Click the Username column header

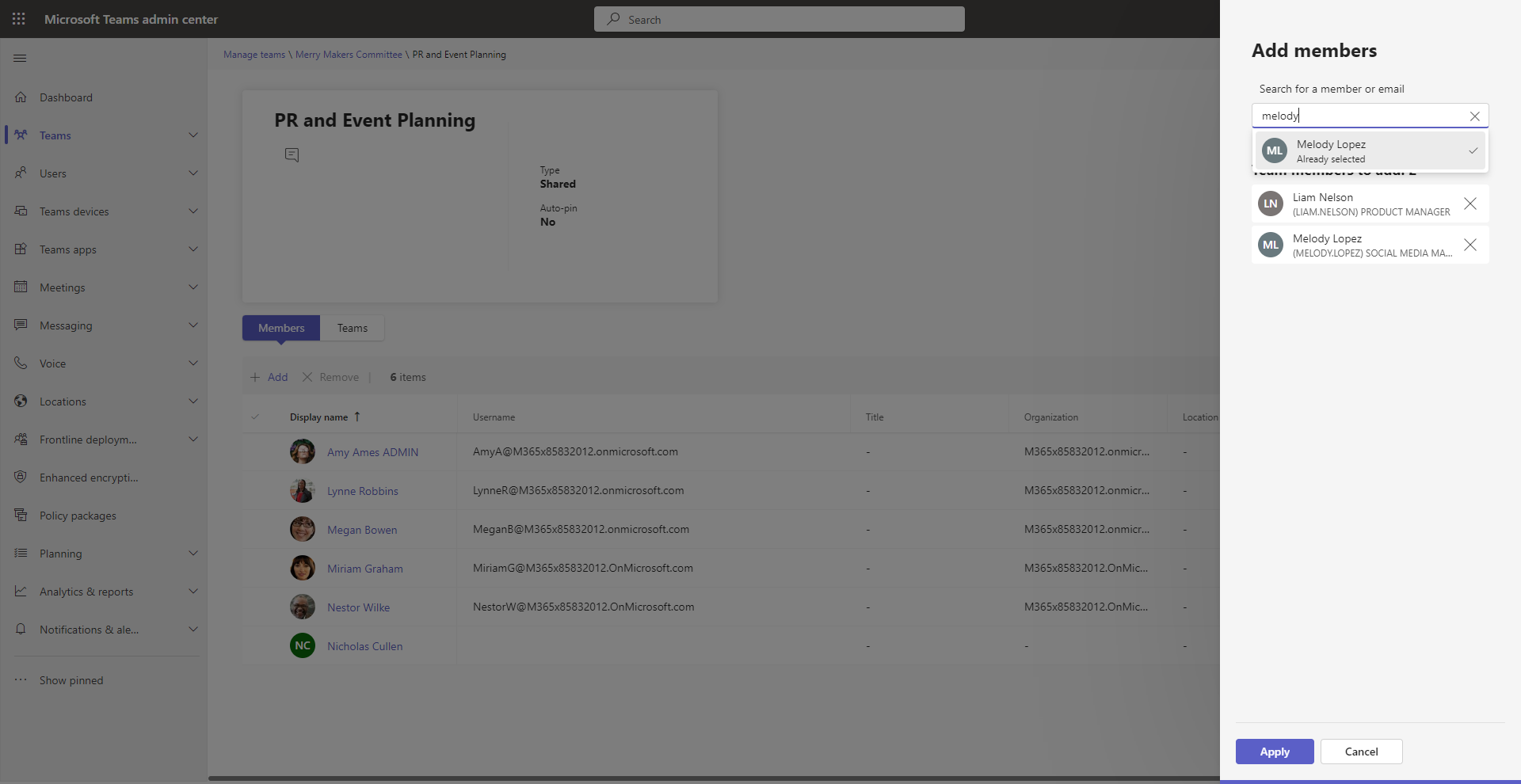click(494, 417)
